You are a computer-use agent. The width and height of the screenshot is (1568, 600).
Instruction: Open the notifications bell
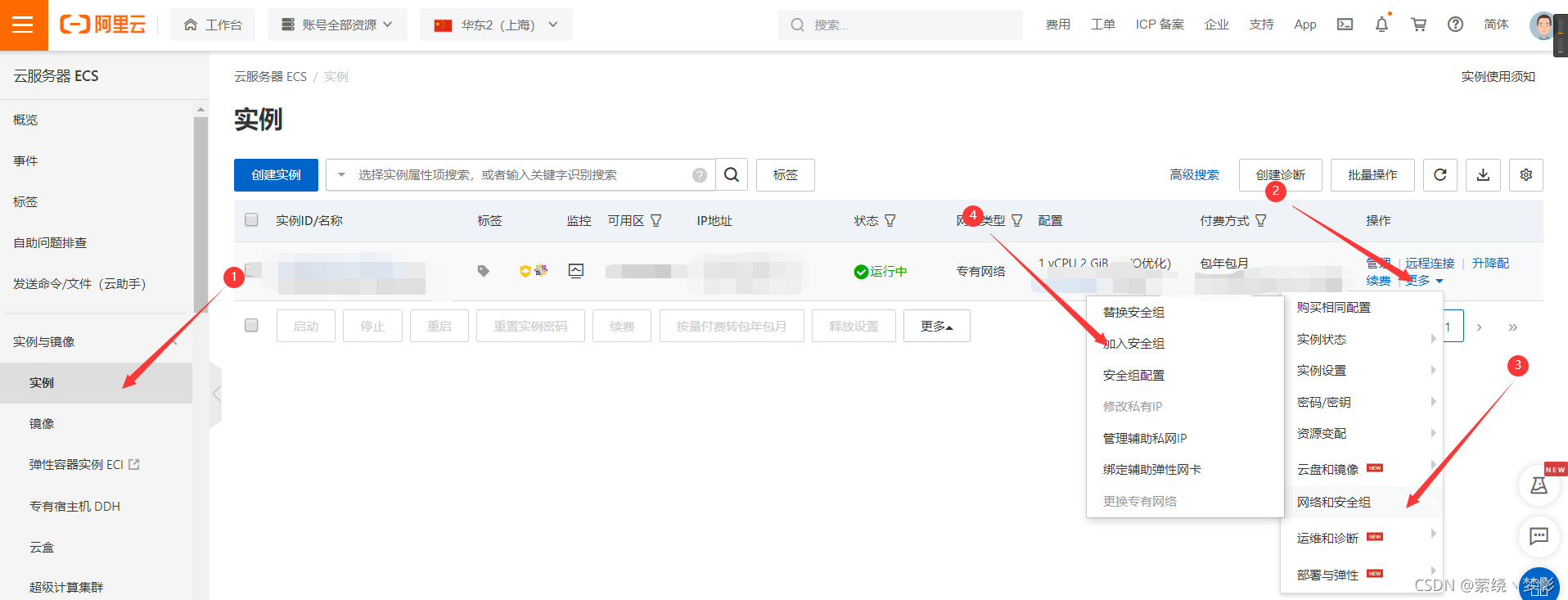(1381, 25)
